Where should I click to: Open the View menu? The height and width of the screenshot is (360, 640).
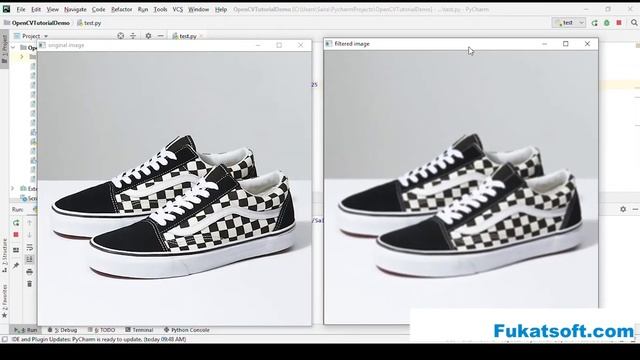point(52,9)
